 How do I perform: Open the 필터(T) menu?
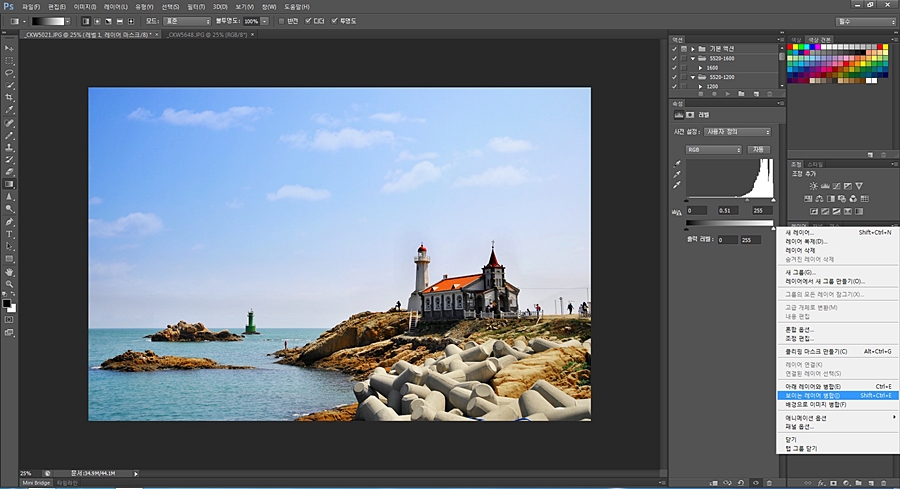pyautogui.click(x=195, y=7)
